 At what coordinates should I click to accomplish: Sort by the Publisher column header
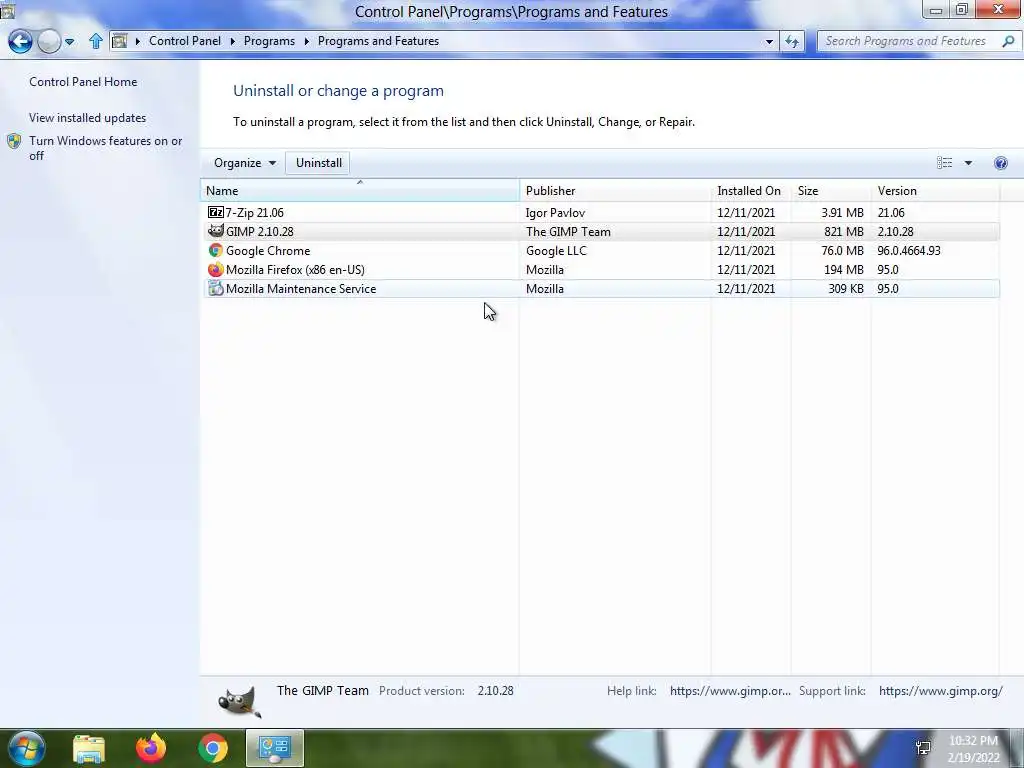(615, 191)
